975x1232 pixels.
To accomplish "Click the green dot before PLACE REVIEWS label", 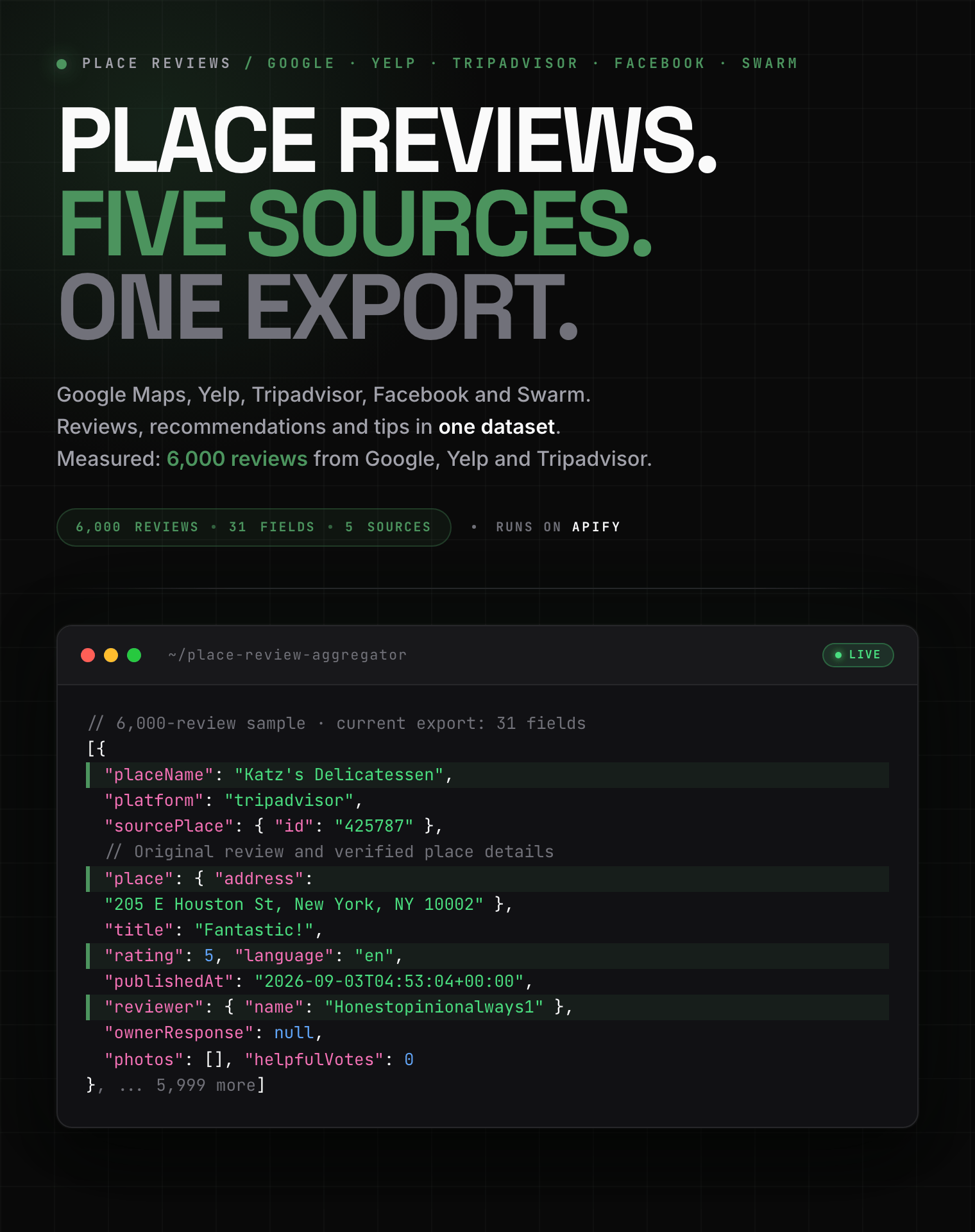I will click(62, 64).
